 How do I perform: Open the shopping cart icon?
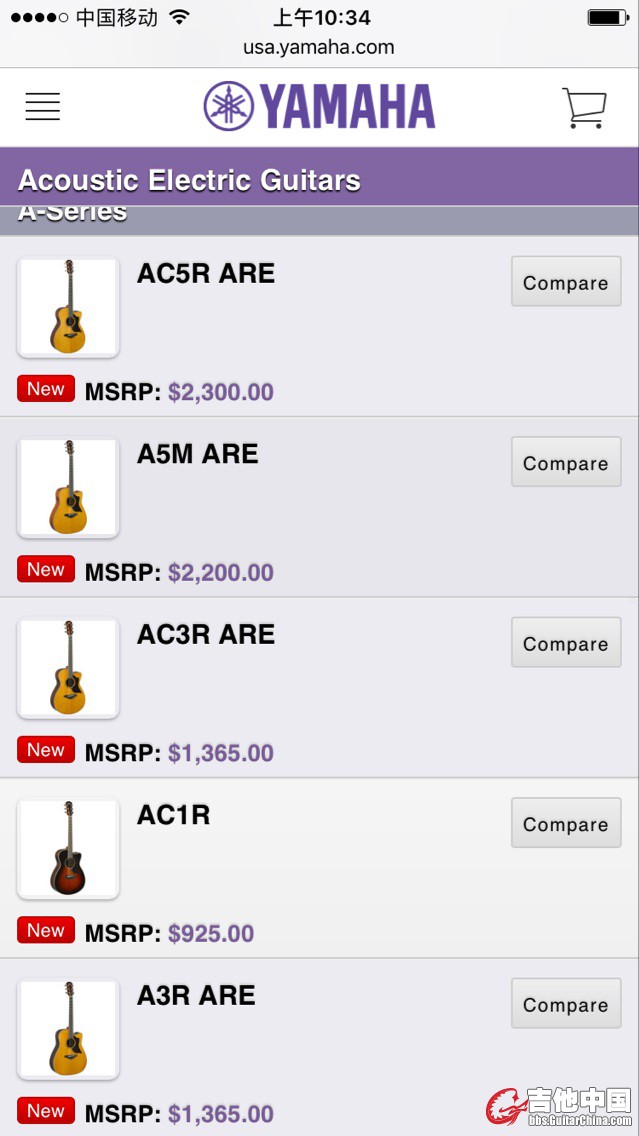[584, 108]
